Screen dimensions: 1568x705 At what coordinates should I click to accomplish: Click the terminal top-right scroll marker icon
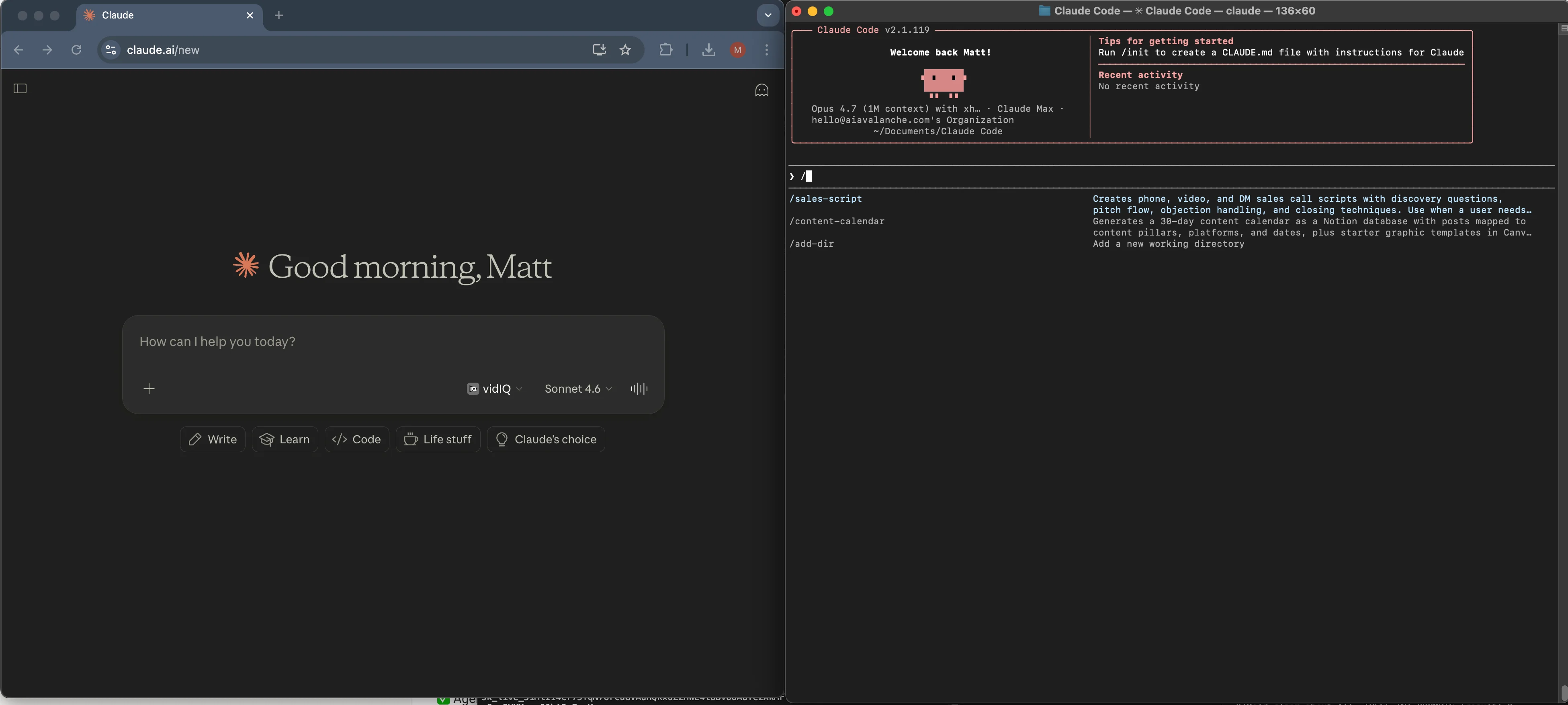[x=1563, y=29]
